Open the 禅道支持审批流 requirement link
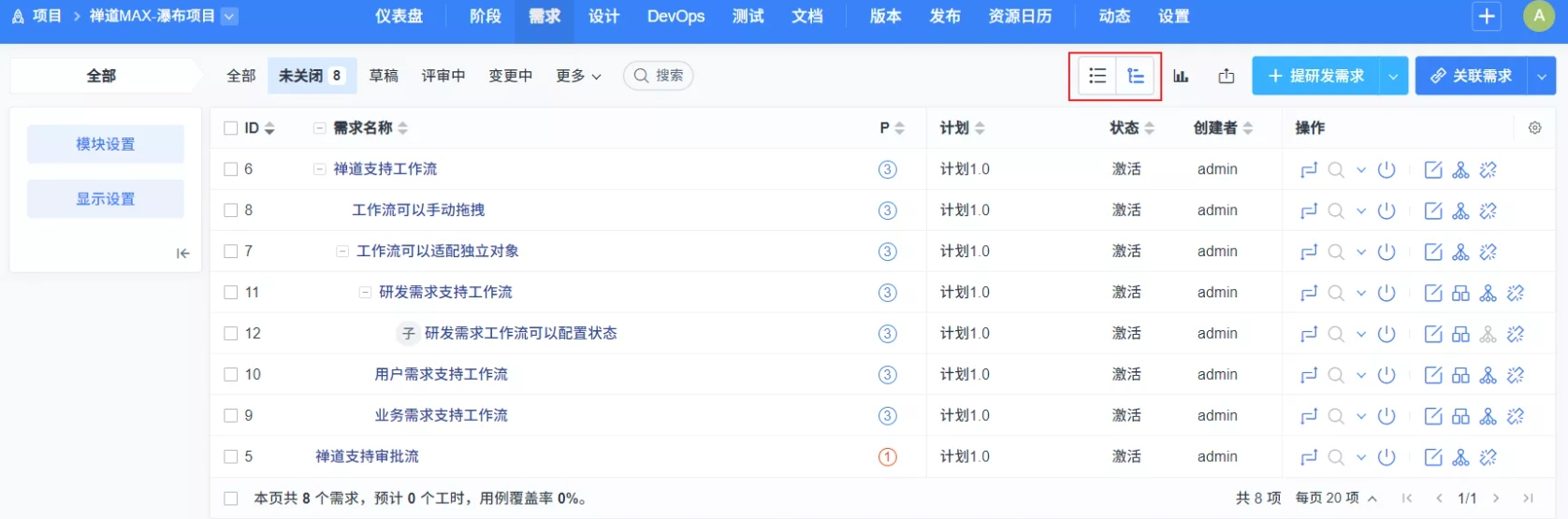 tap(367, 457)
